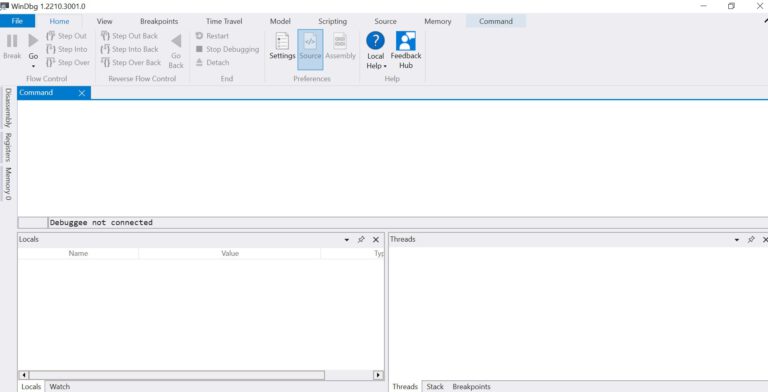Minimize the WinDbg window

(x=704, y=6)
